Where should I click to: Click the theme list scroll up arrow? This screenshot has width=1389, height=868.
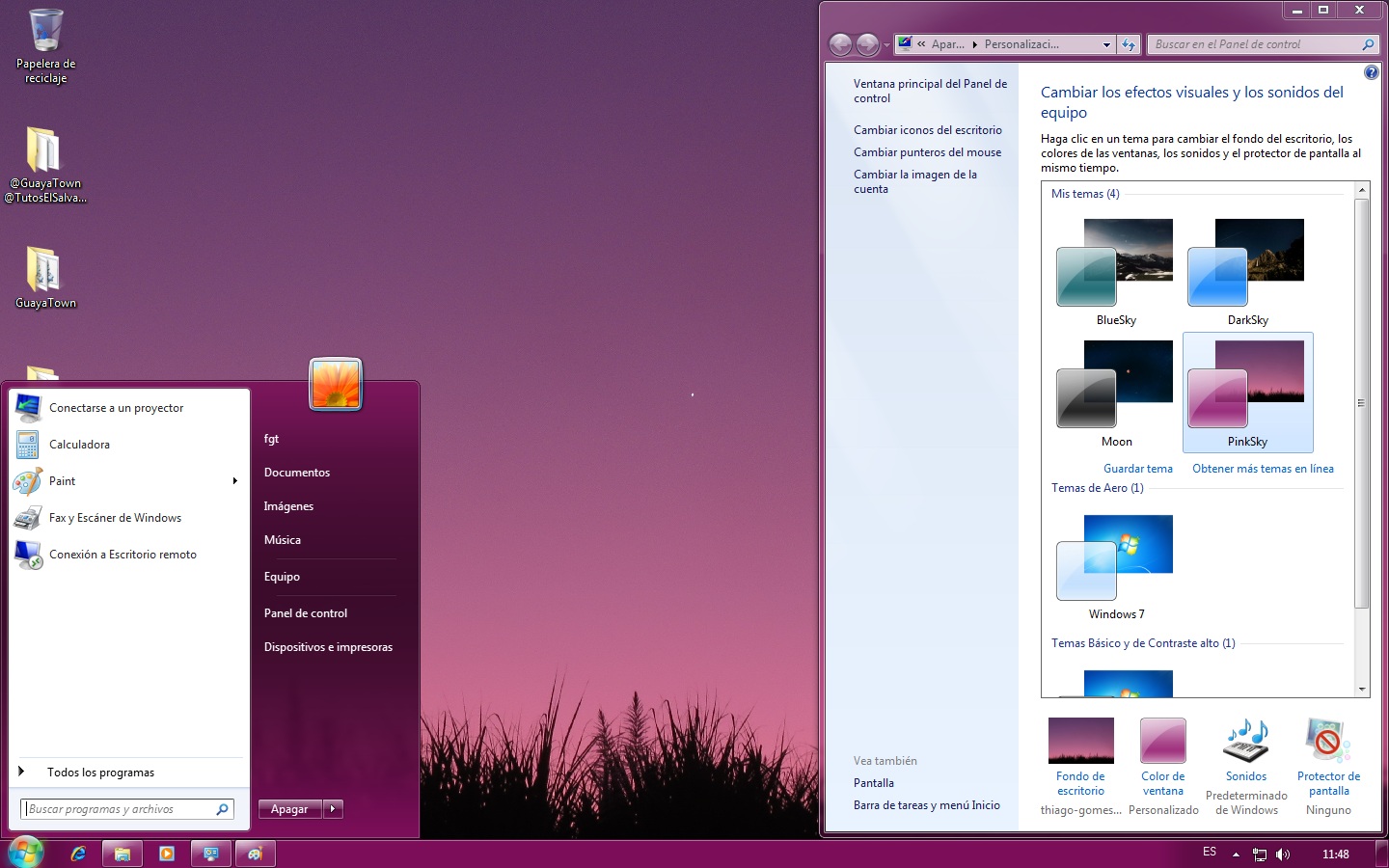tap(1362, 190)
